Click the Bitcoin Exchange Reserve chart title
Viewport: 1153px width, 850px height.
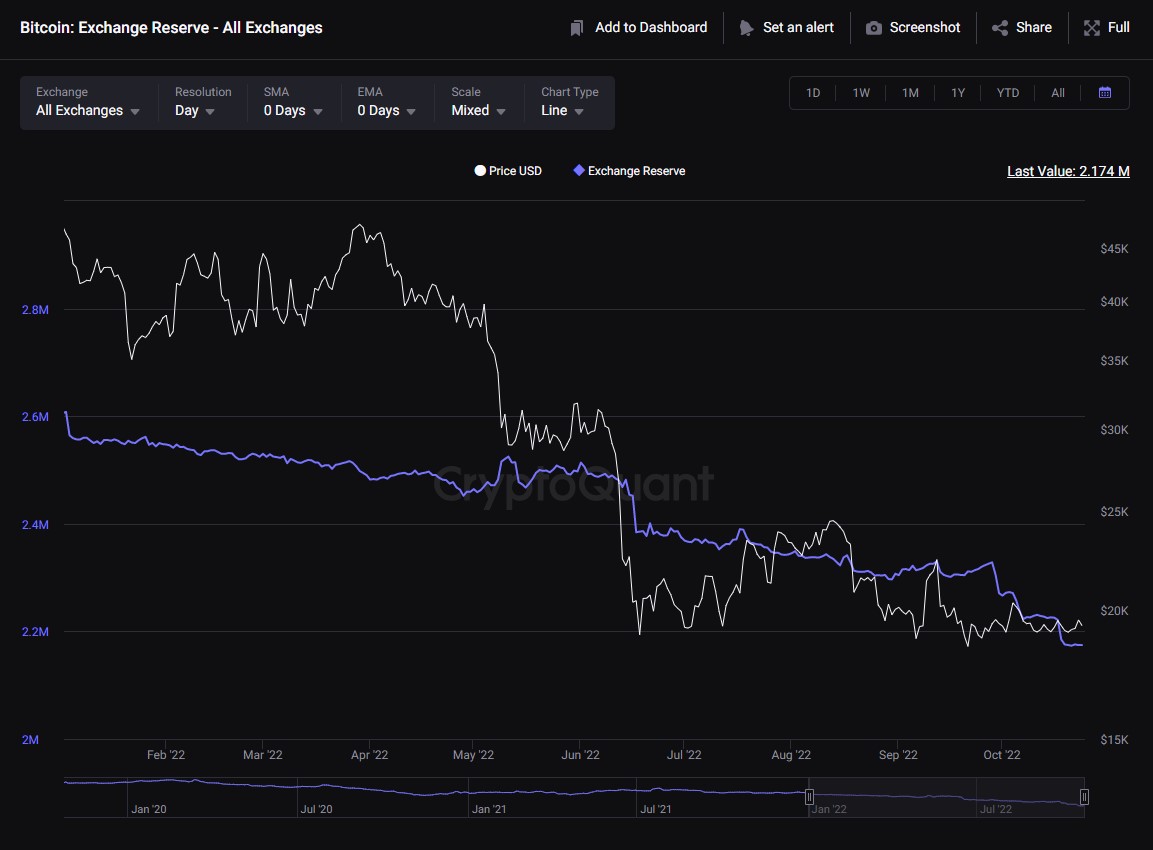tap(170, 27)
